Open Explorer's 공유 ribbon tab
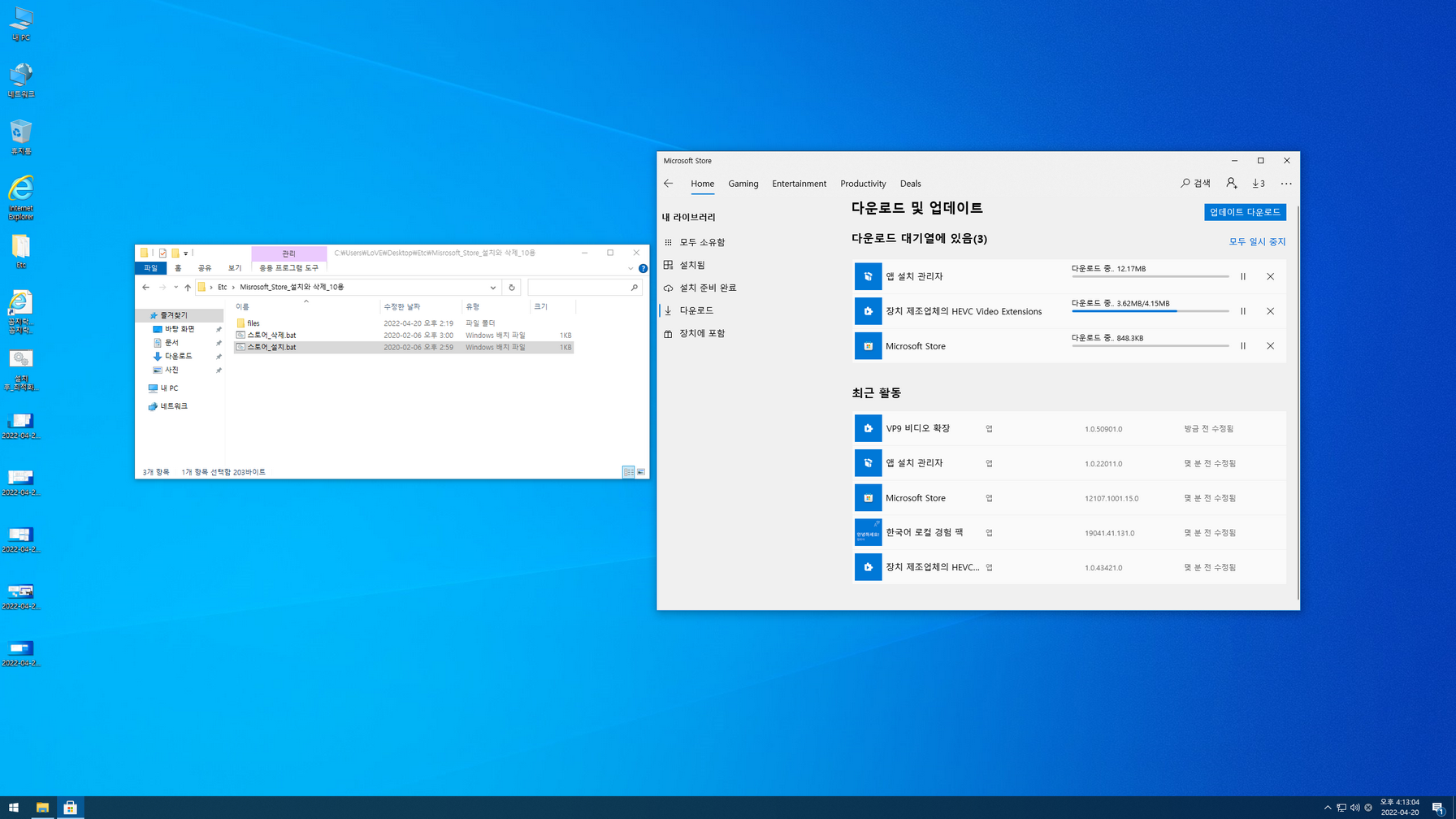1456x819 pixels. point(205,268)
